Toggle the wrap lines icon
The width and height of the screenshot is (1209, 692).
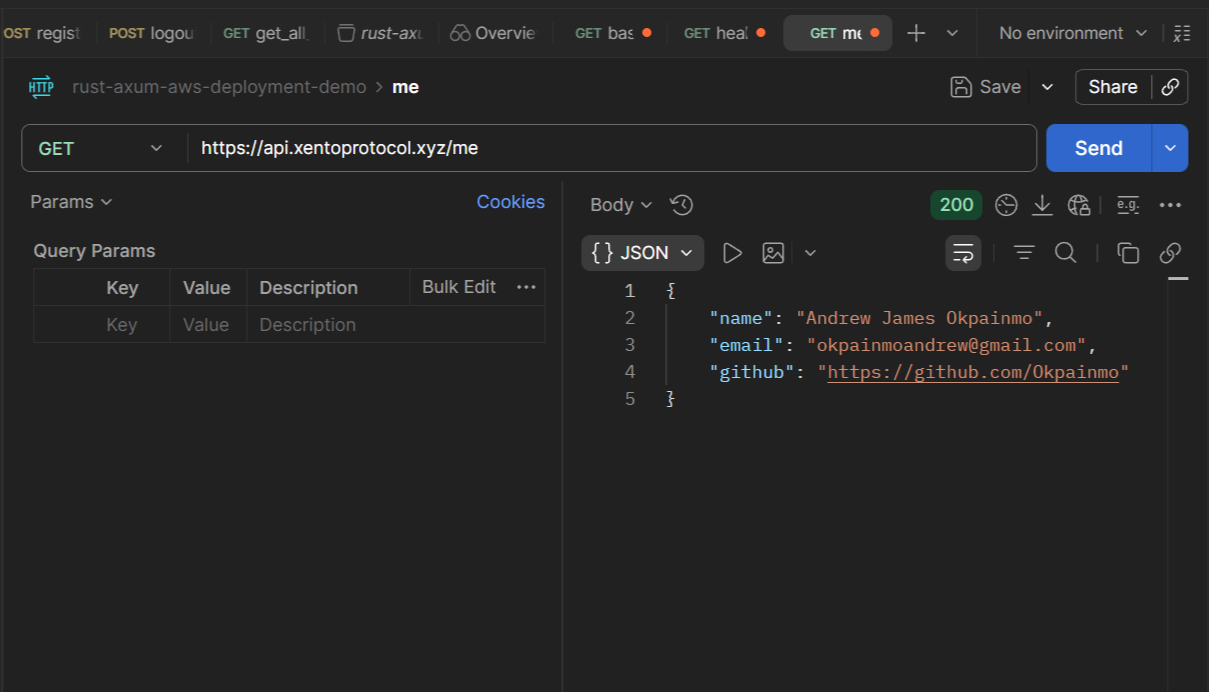pyautogui.click(x=964, y=253)
